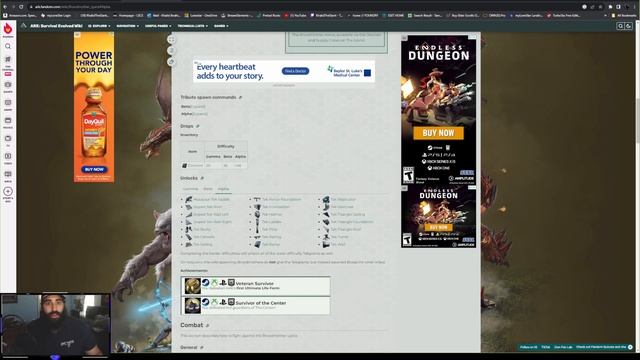
Task: Edit the Tribute spawn commands section
Action: click(x=240, y=98)
